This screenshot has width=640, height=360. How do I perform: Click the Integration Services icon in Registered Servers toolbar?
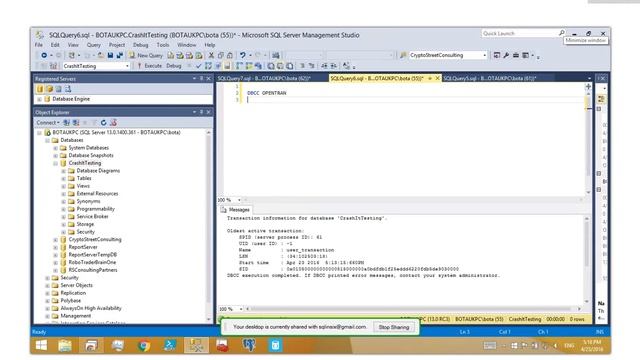(68, 89)
